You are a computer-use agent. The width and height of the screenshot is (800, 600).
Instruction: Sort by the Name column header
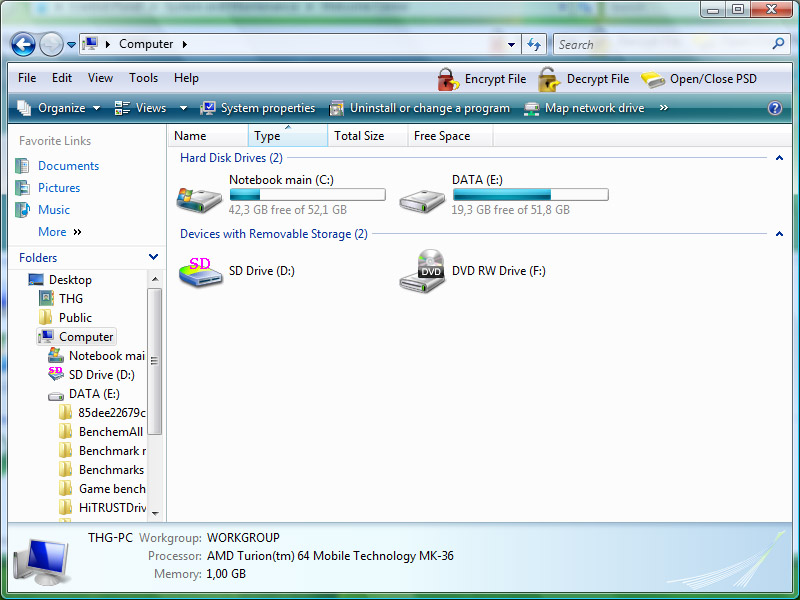[208, 136]
